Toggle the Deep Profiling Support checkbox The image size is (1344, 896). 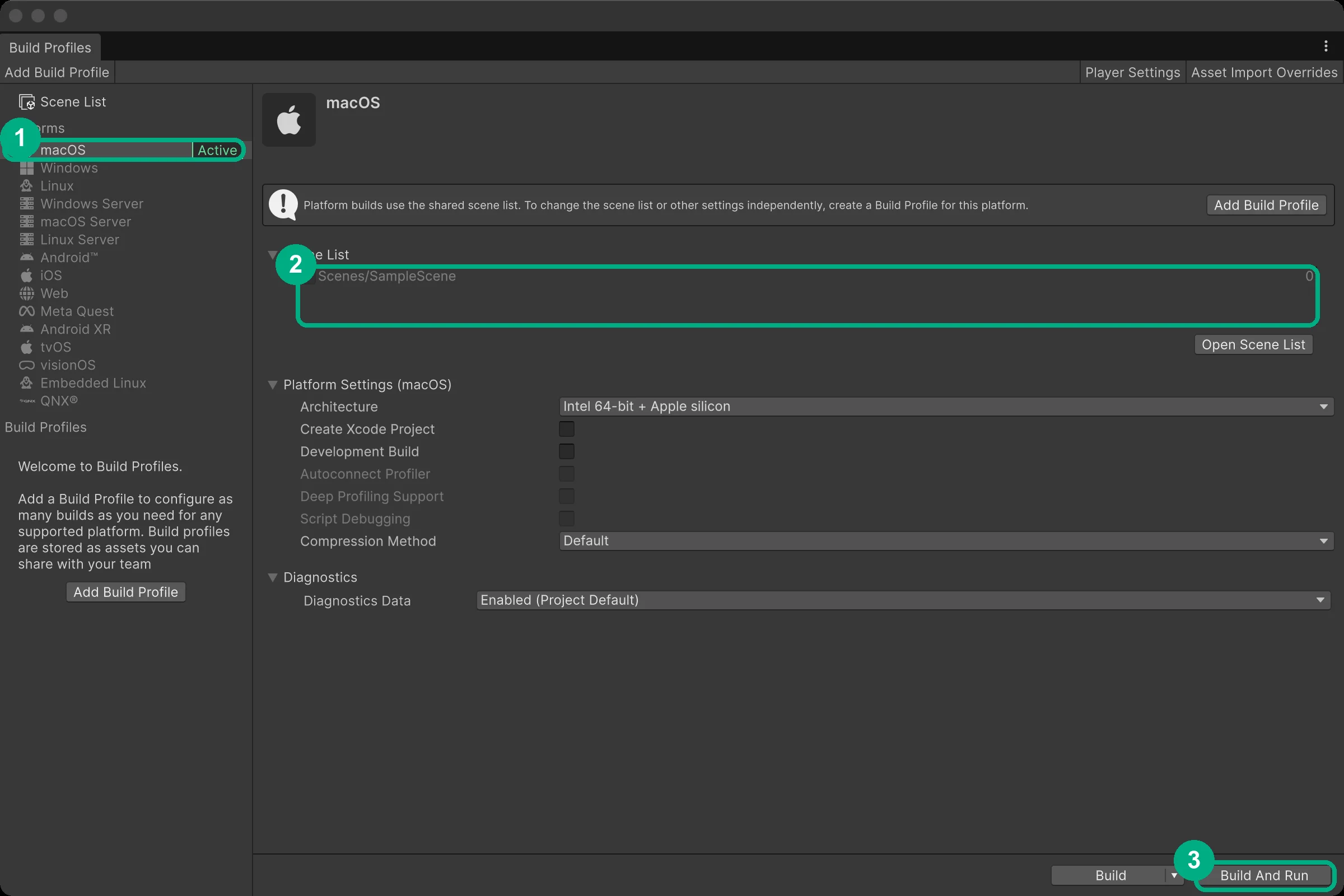tap(566, 496)
